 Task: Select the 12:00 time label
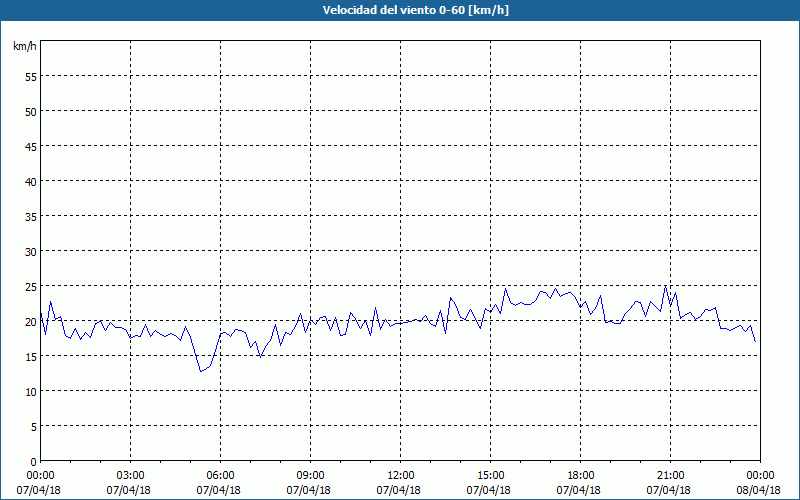pyautogui.click(x=401, y=476)
